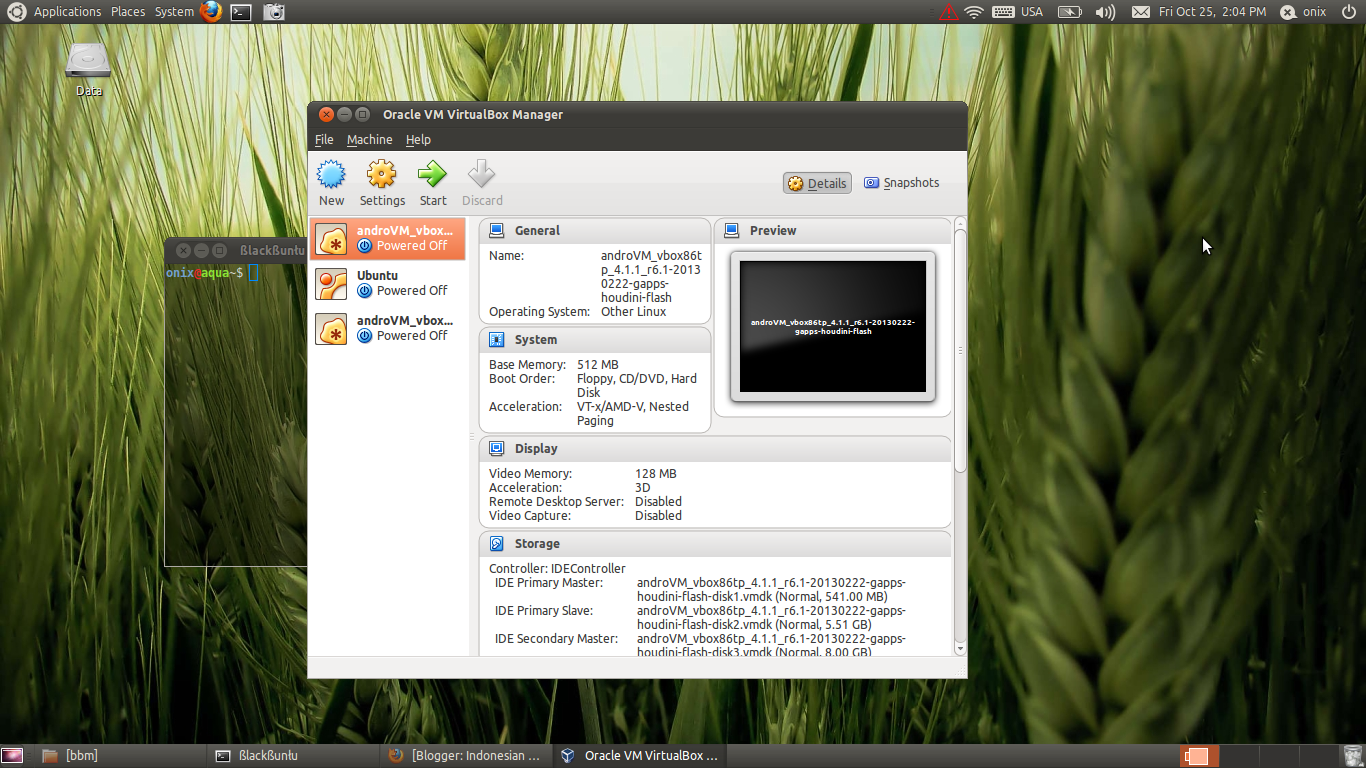Open the Wi-Fi indicator in top panel

coord(974,12)
